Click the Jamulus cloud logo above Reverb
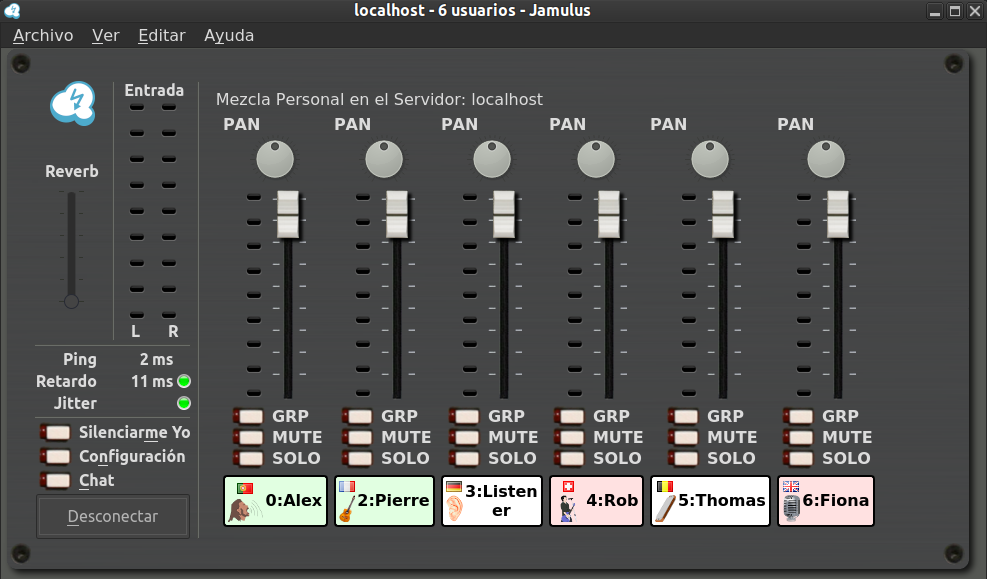 pyautogui.click(x=72, y=103)
